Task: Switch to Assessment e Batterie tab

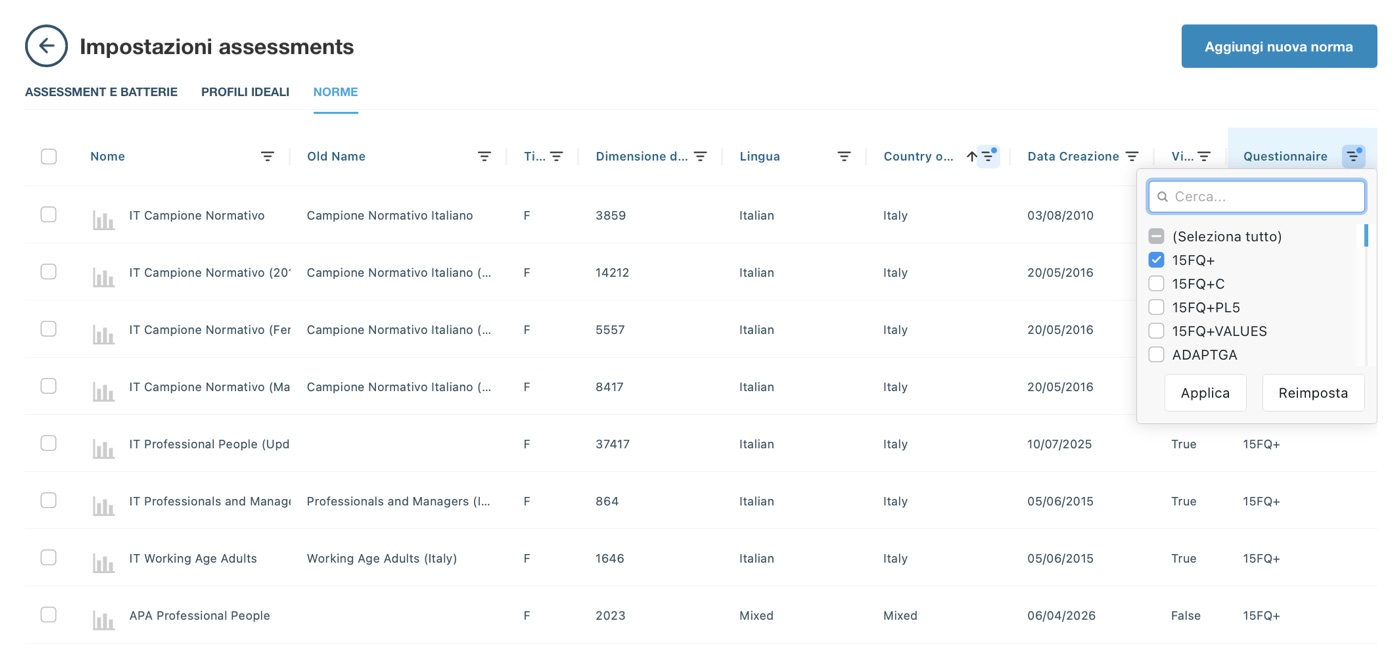Action: [x=101, y=92]
